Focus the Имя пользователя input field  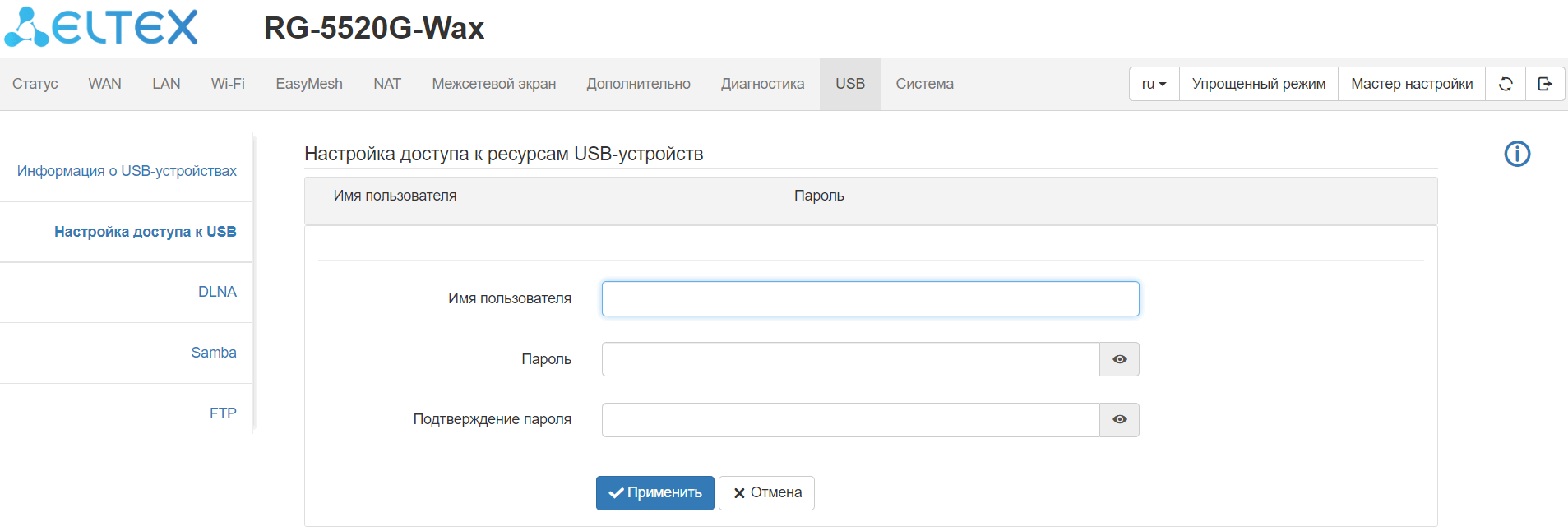pyautogui.click(x=870, y=298)
